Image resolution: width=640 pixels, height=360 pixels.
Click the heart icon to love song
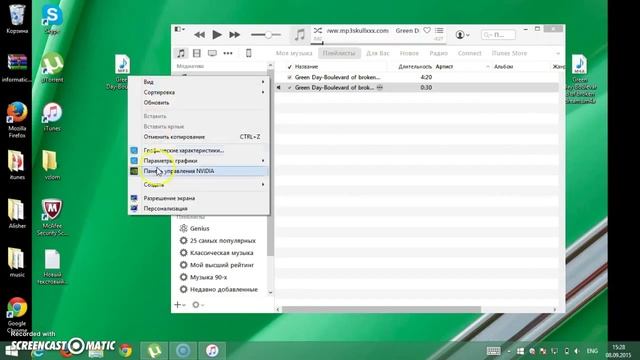(x=427, y=31)
